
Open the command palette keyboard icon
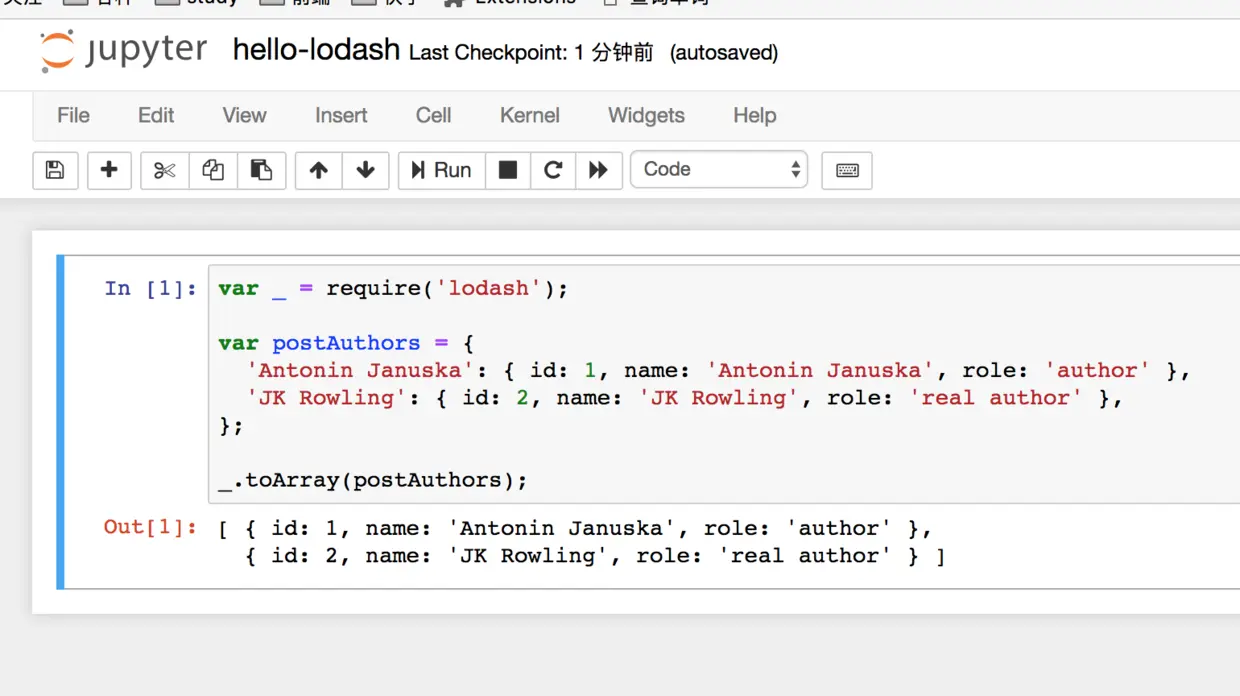(x=846, y=170)
